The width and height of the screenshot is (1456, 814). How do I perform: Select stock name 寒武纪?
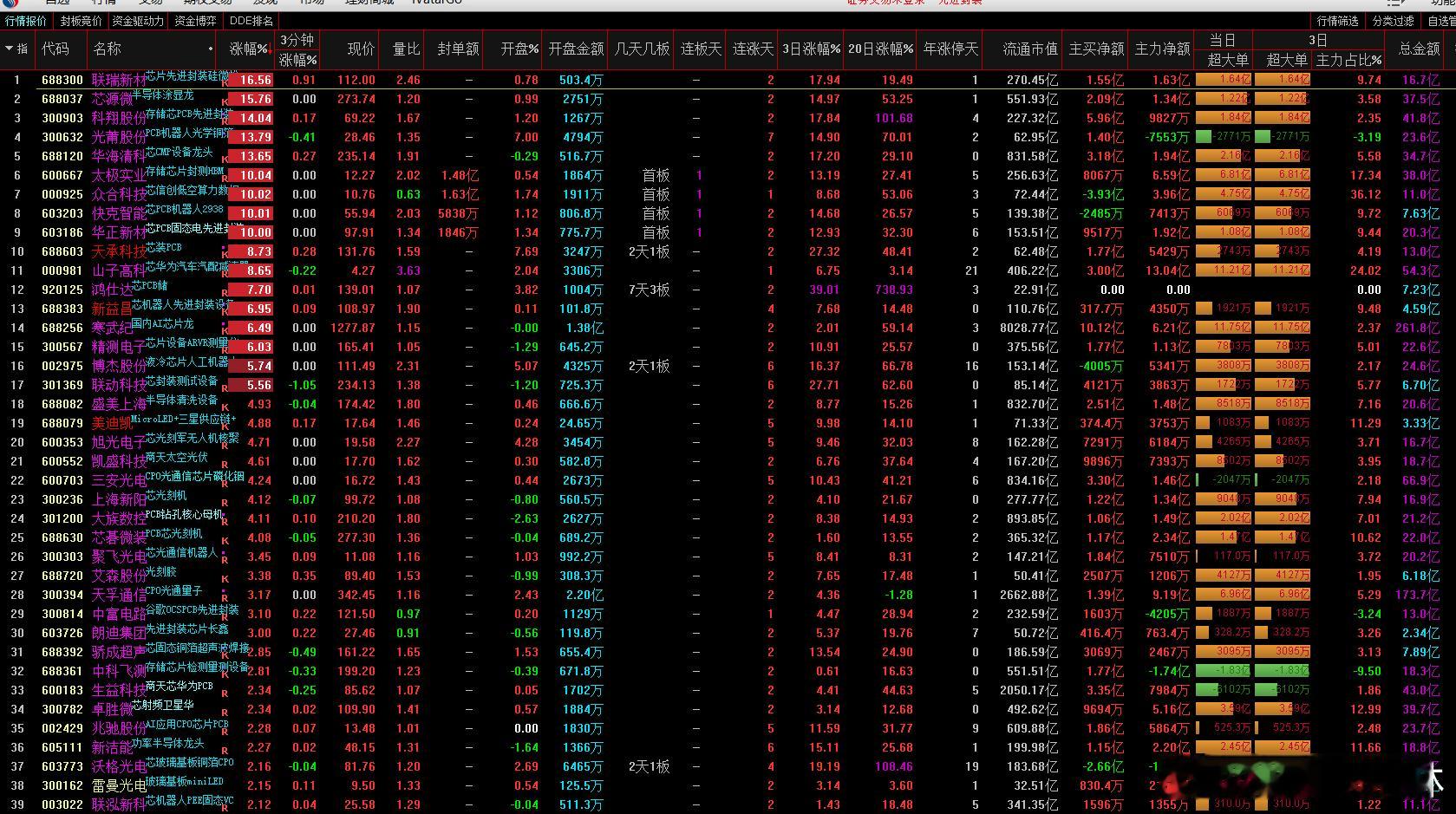pyautogui.click(x=112, y=328)
